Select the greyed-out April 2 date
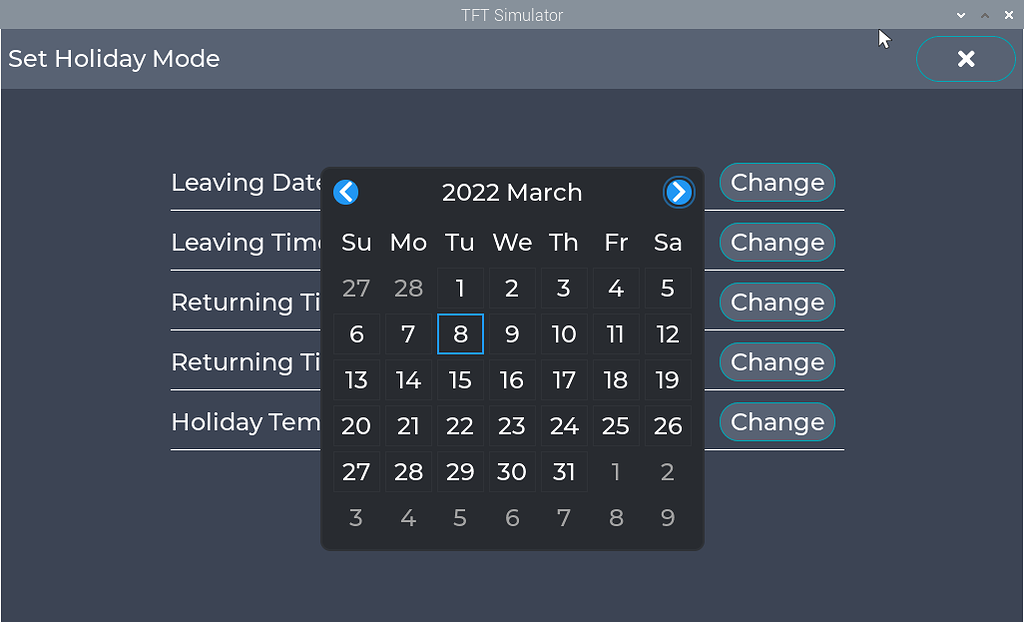The width and height of the screenshot is (1024, 622). tap(667, 472)
